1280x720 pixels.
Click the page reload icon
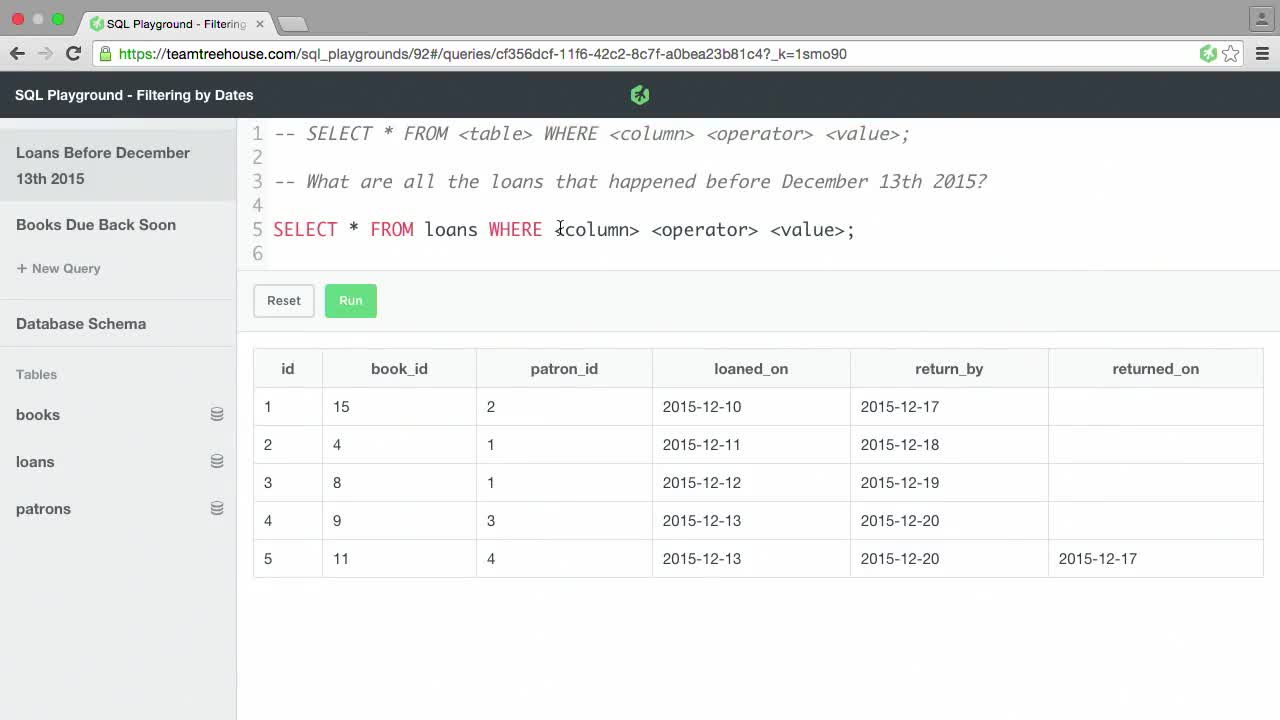point(72,54)
